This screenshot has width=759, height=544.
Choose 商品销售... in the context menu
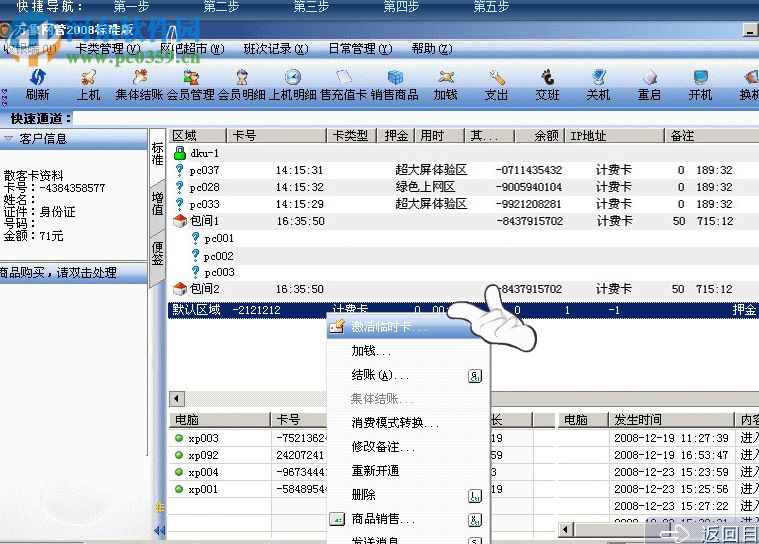tap(408, 519)
